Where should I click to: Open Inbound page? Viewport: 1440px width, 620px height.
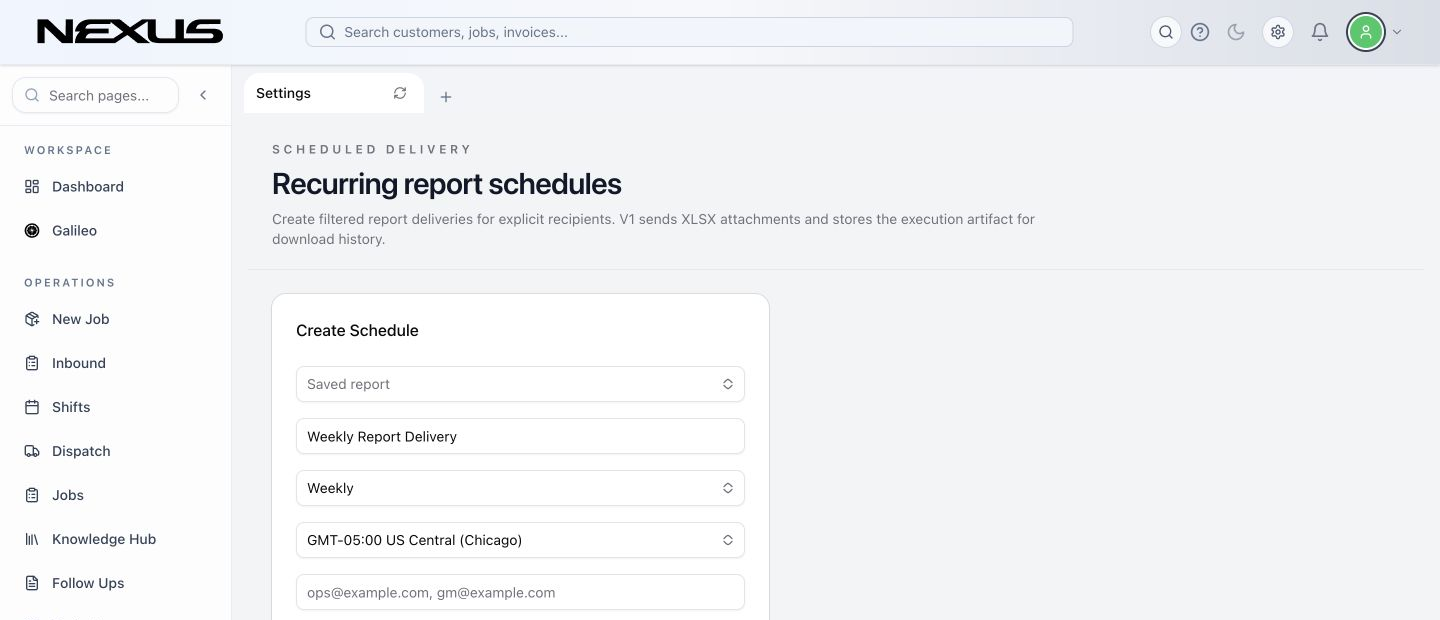click(79, 363)
